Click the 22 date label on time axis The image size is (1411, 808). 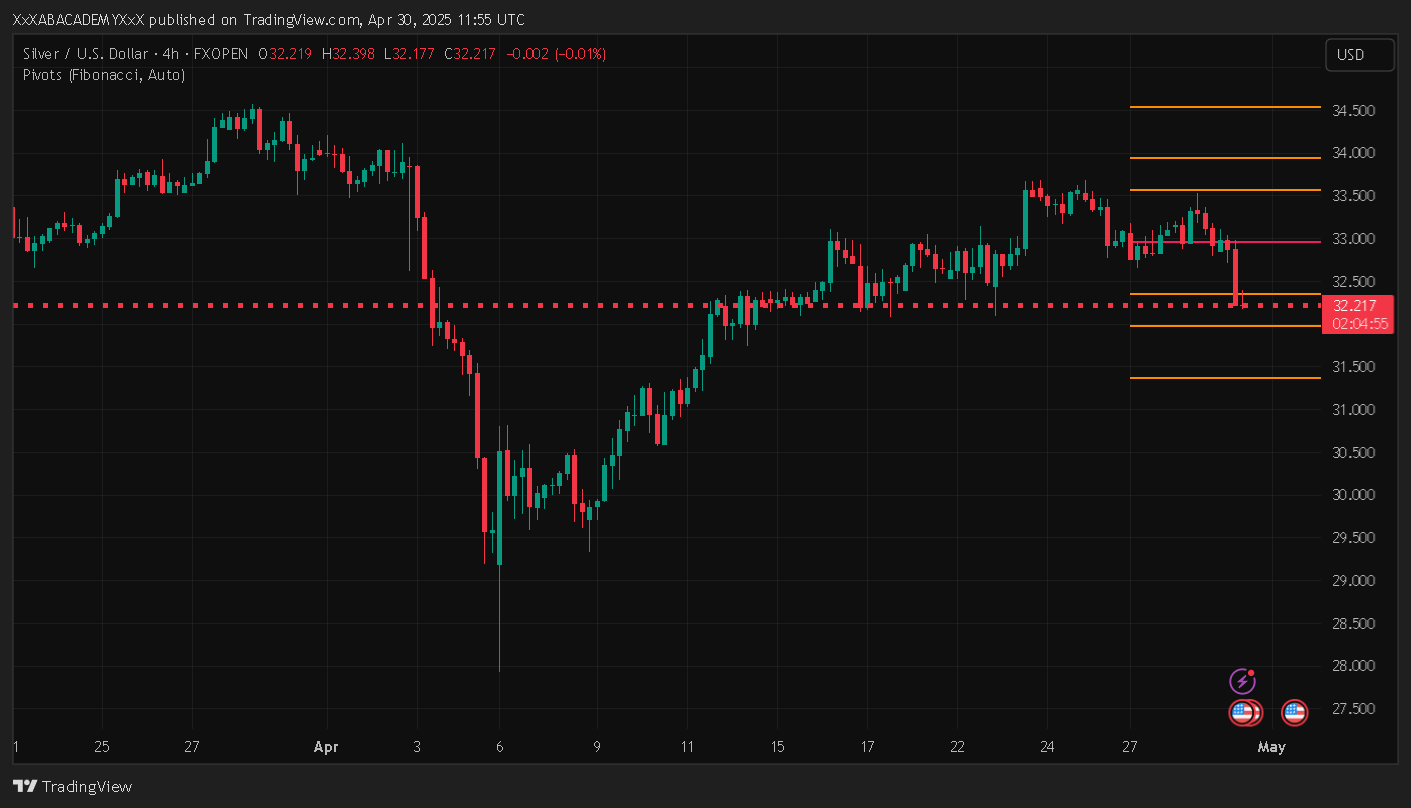pyautogui.click(x=958, y=747)
